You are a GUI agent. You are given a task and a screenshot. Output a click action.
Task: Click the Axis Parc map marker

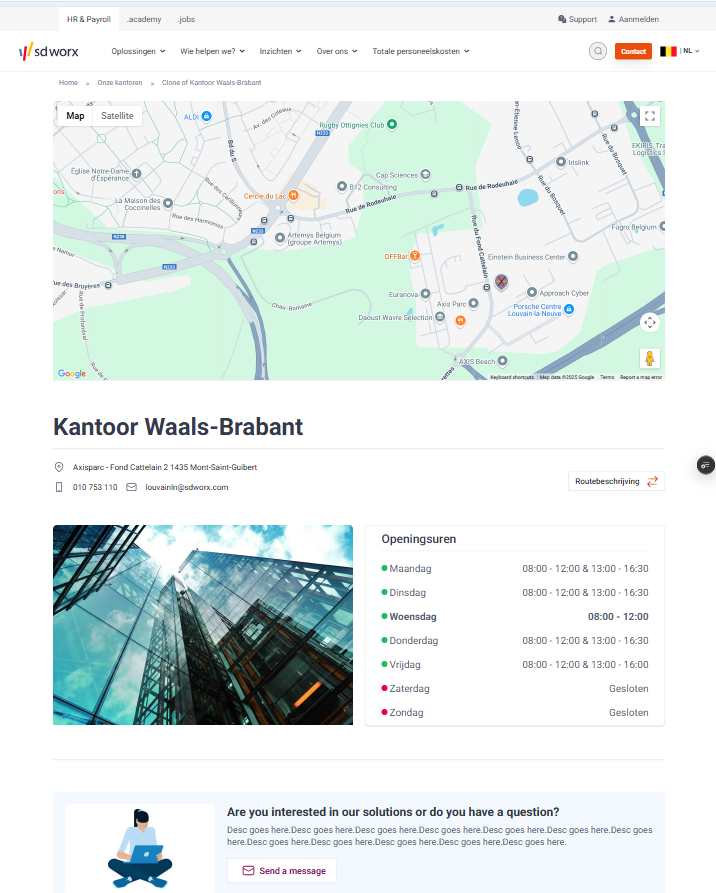[x=473, y=304]
